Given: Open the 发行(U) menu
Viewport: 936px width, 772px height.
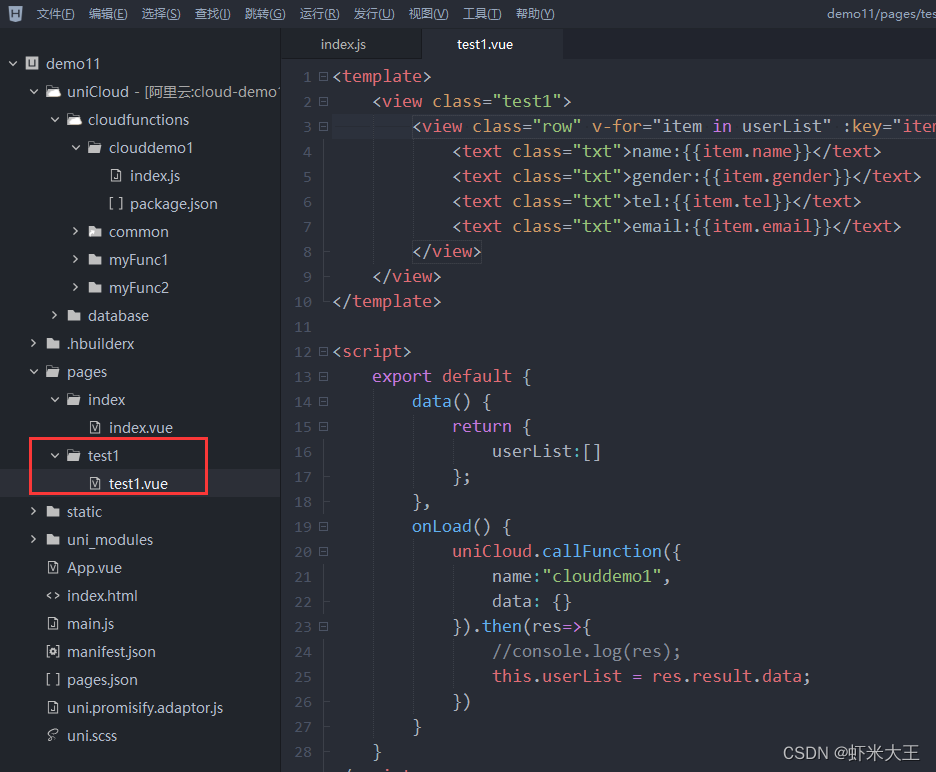Looking at the screenshot, I should (374, 14).
